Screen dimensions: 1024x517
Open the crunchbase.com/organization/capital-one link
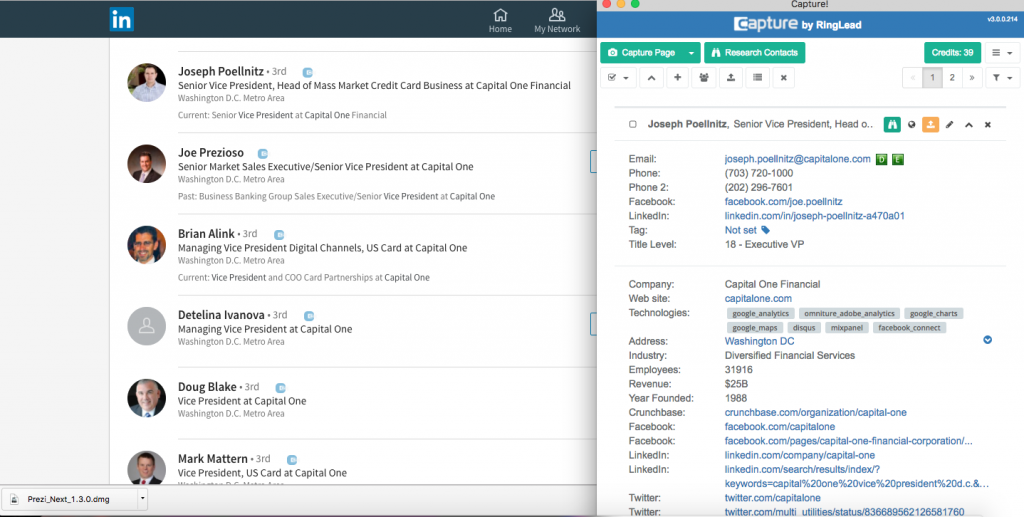pos(816,413)
